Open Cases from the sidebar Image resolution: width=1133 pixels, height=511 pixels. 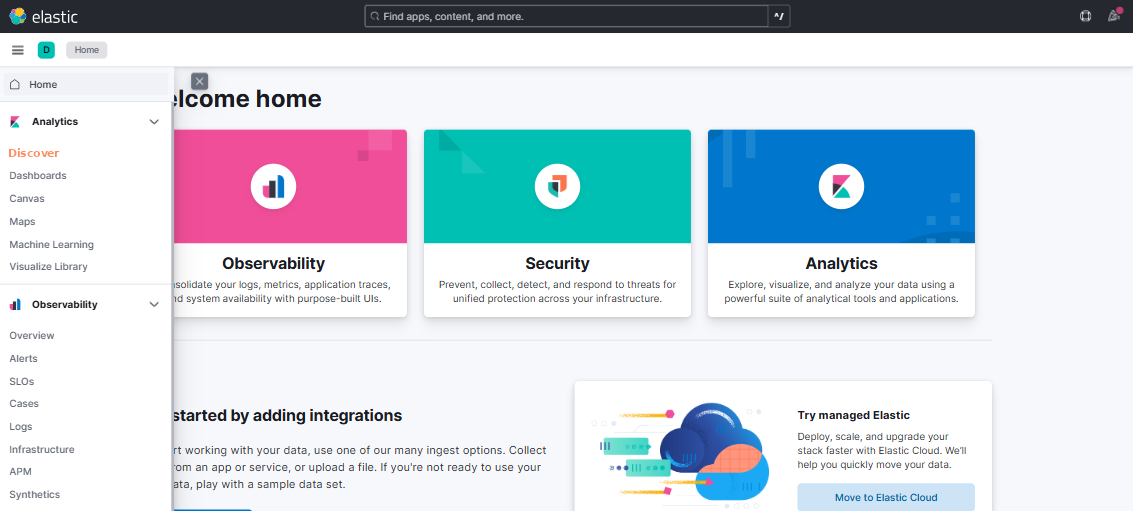(x=24, y=403)
